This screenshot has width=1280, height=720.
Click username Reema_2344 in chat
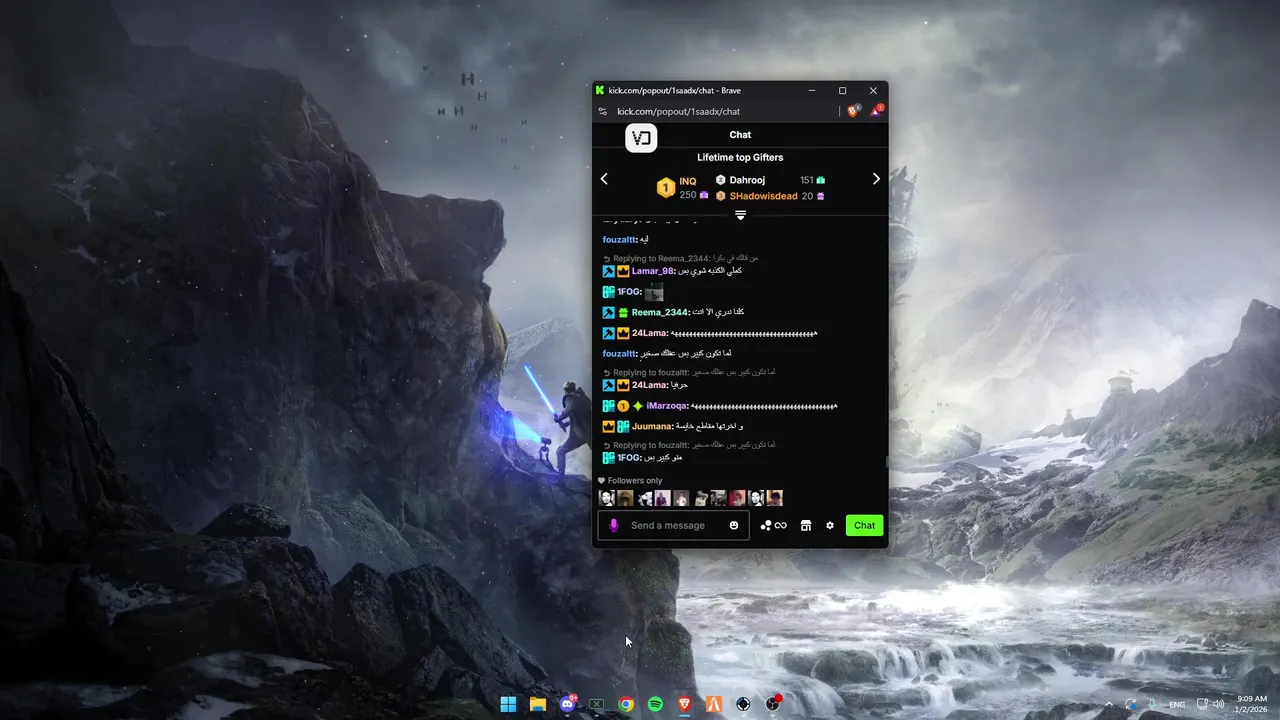660,312
